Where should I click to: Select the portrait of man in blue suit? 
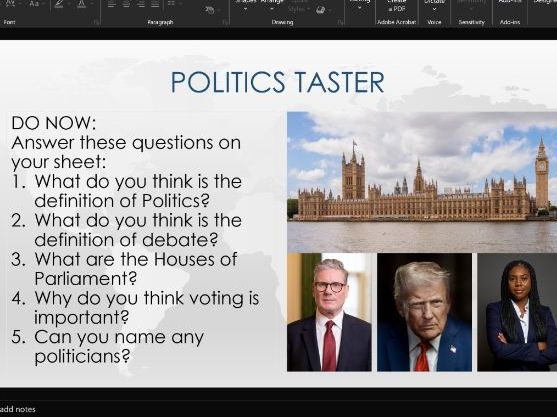(x=424, y=312)
